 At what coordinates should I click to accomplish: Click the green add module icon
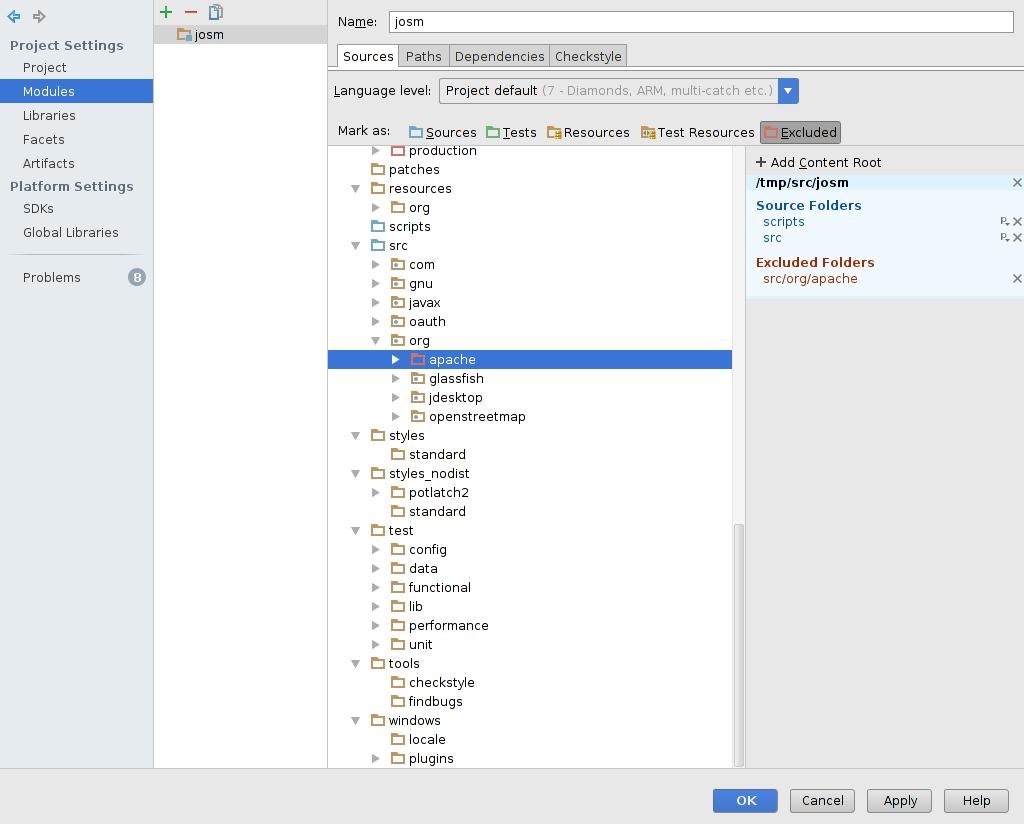click(166, 12)
